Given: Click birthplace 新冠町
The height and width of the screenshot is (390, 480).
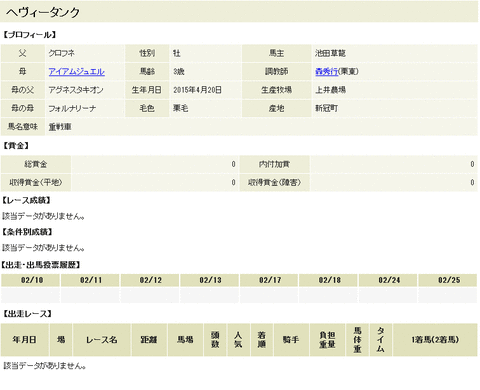Looking at the screenshot, I should coord(326,108).
